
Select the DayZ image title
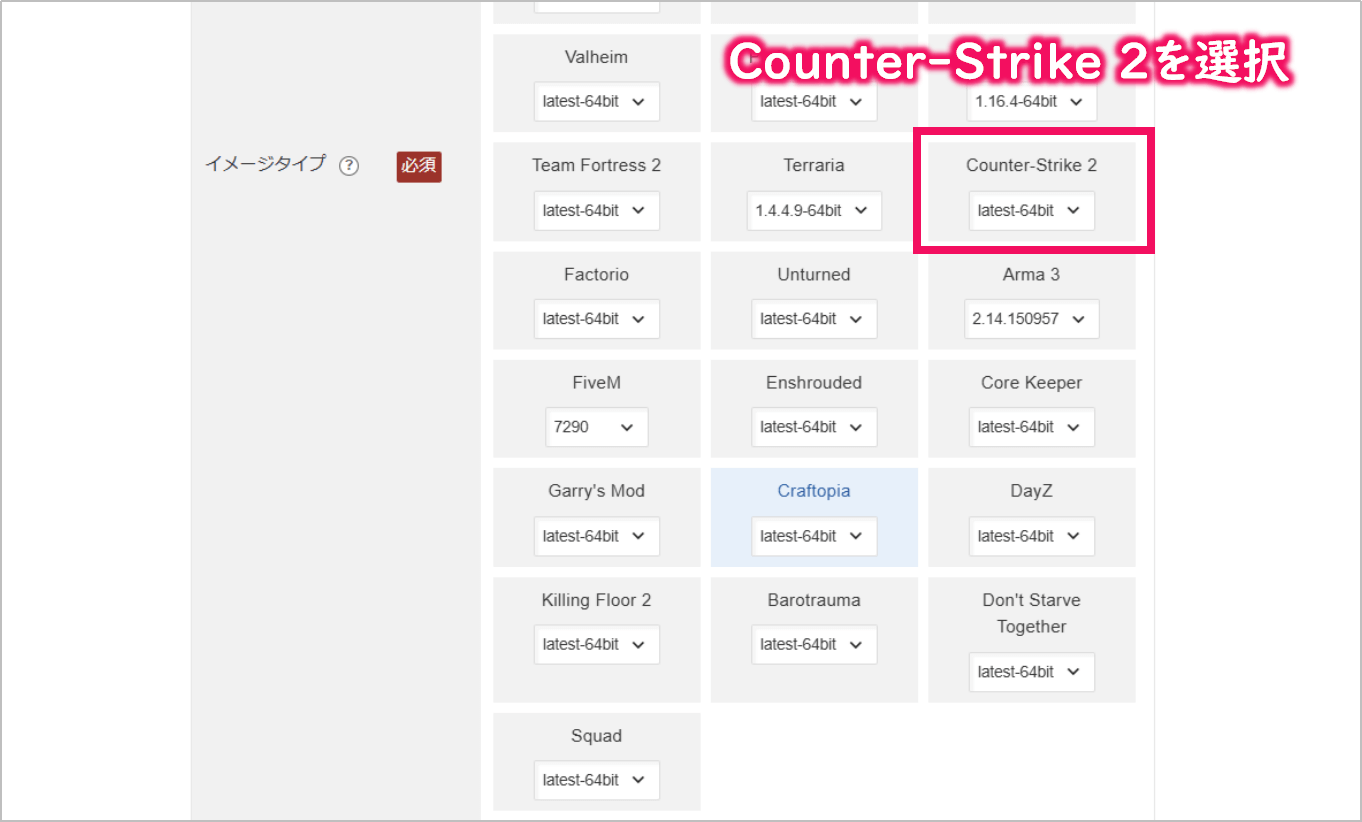[x=1031, y=491]
